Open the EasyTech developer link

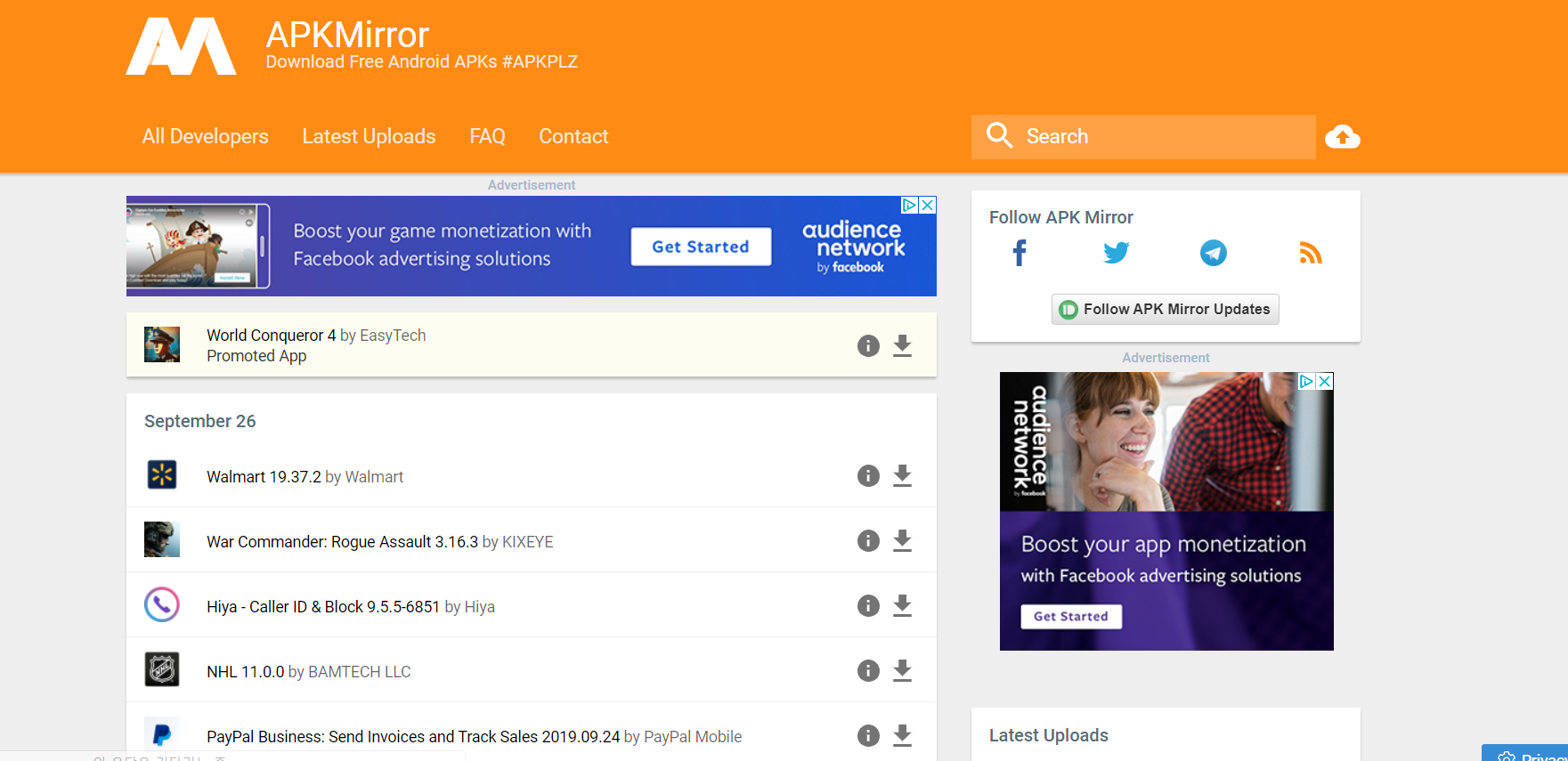tap(393, 336)
